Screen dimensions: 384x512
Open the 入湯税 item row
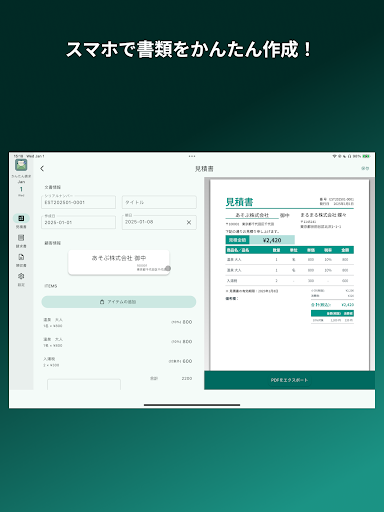tap(118, 362)
